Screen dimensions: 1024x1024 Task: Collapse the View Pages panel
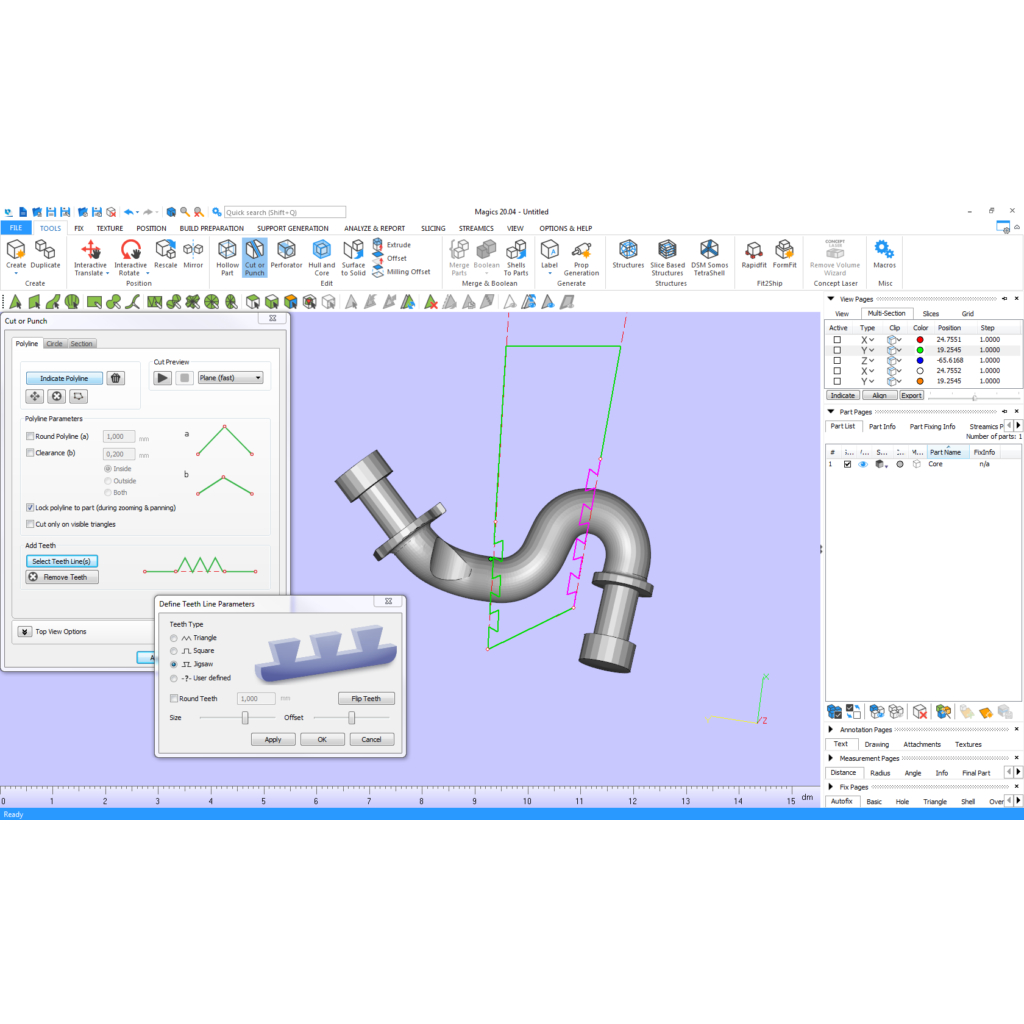tap(832, 299)
